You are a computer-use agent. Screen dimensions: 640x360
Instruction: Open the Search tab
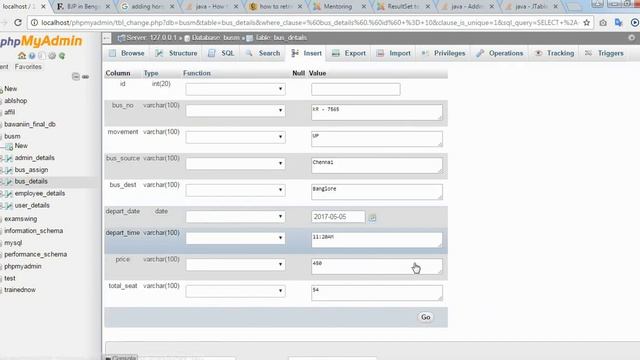click(x=263, y=53)
